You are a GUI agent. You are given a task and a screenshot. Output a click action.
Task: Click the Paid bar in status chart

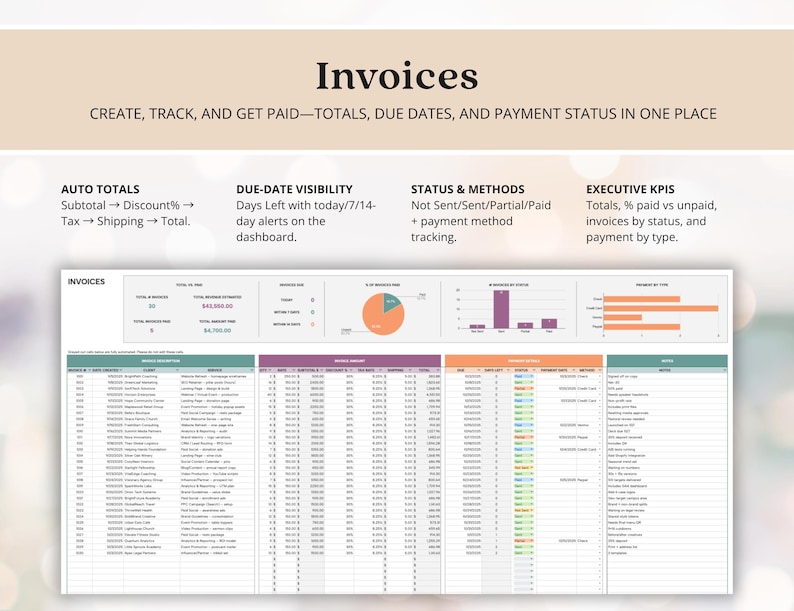(x=549, y=323)
